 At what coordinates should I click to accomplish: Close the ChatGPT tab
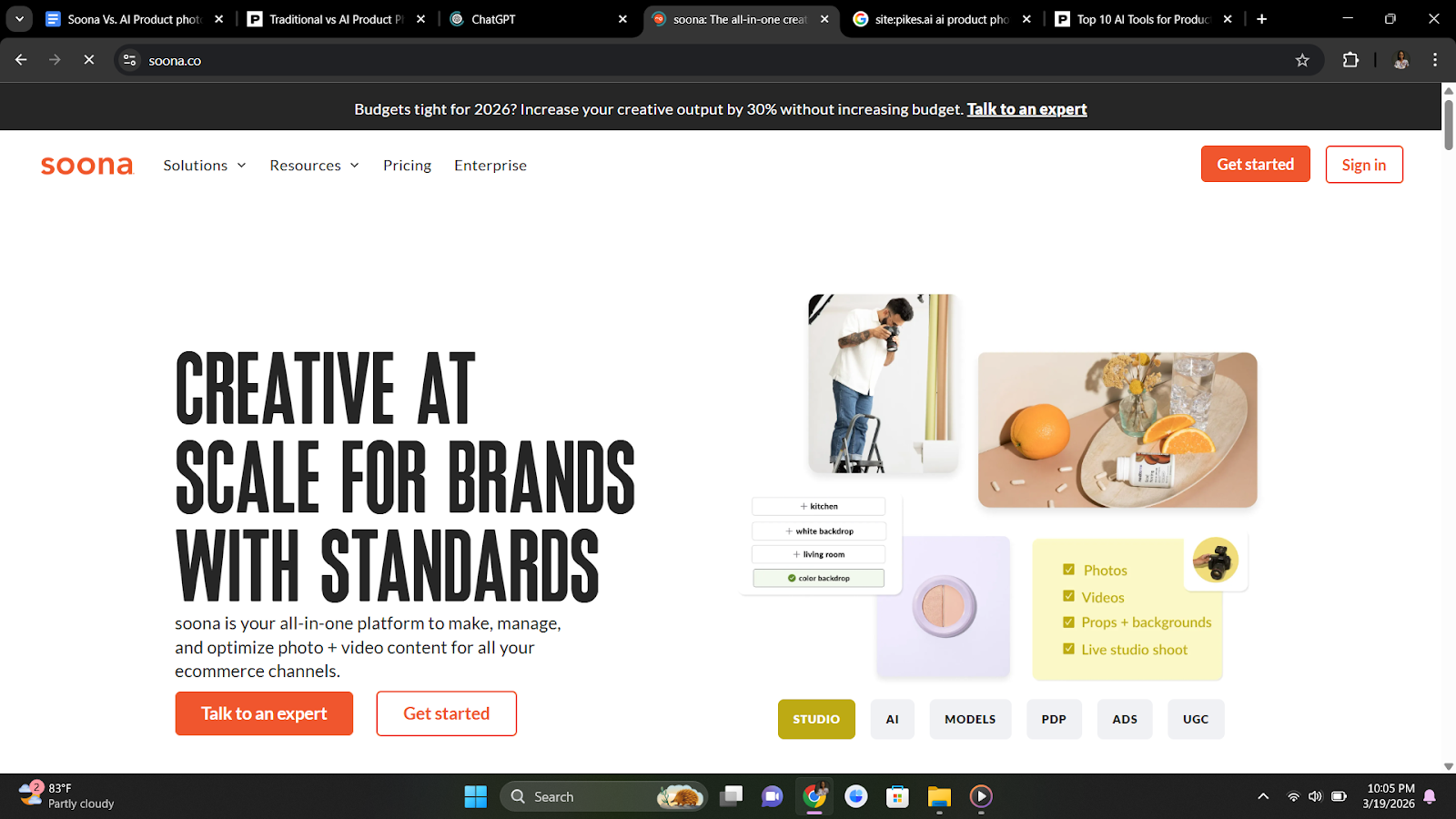(622, 19)
